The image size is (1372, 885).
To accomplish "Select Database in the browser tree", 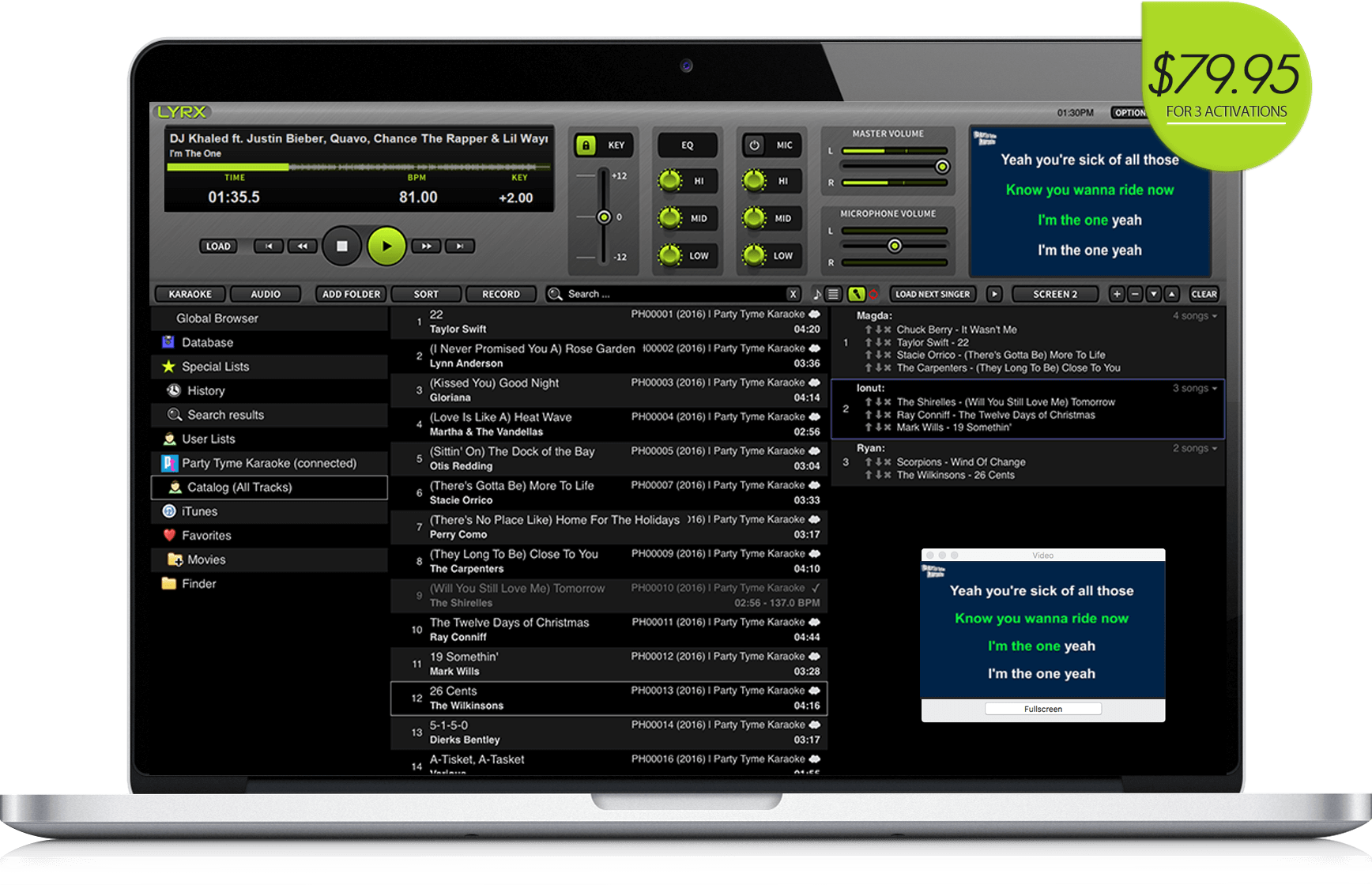I will (x=269, y=342).
